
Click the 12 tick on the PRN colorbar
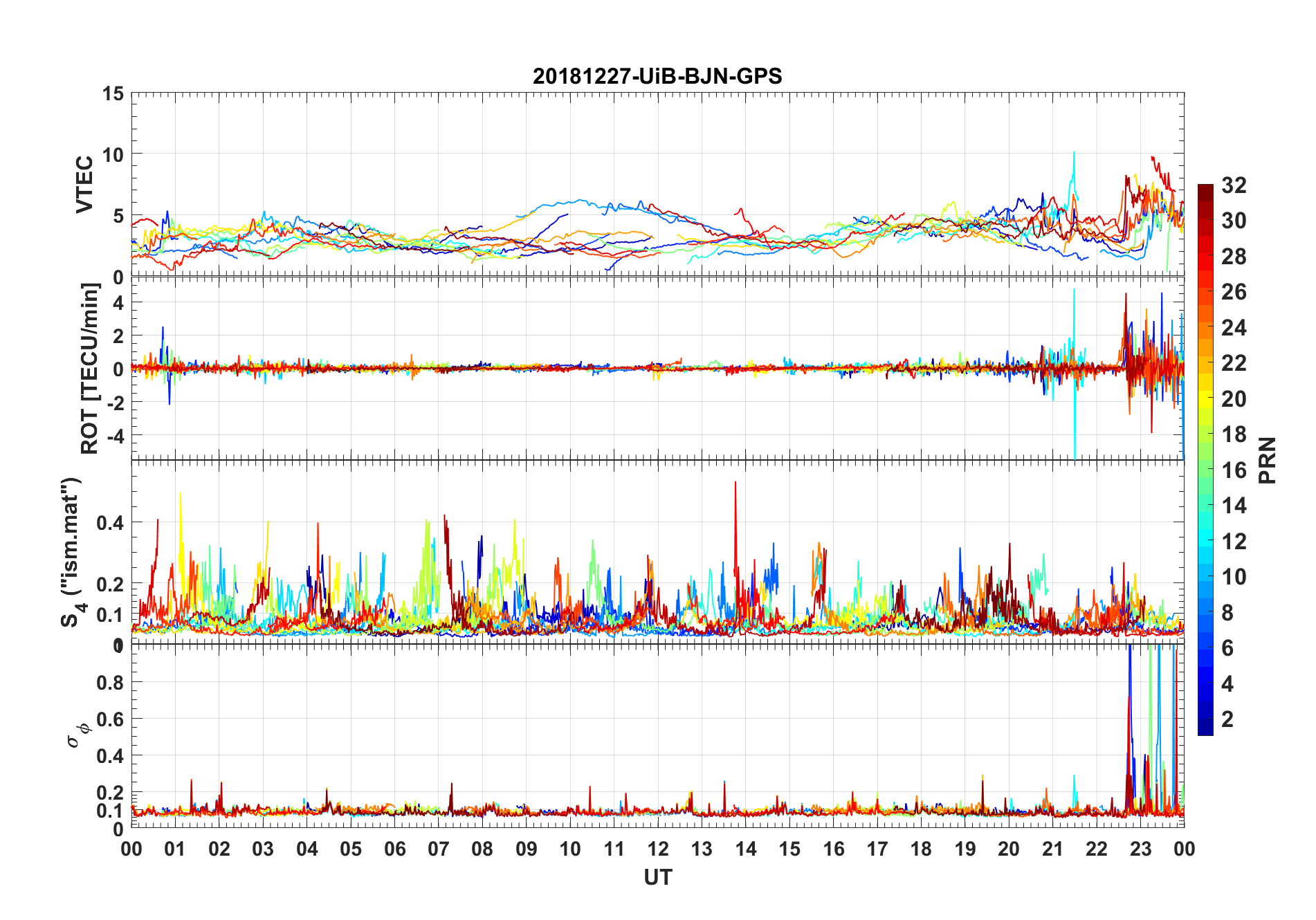(1234, 541)
